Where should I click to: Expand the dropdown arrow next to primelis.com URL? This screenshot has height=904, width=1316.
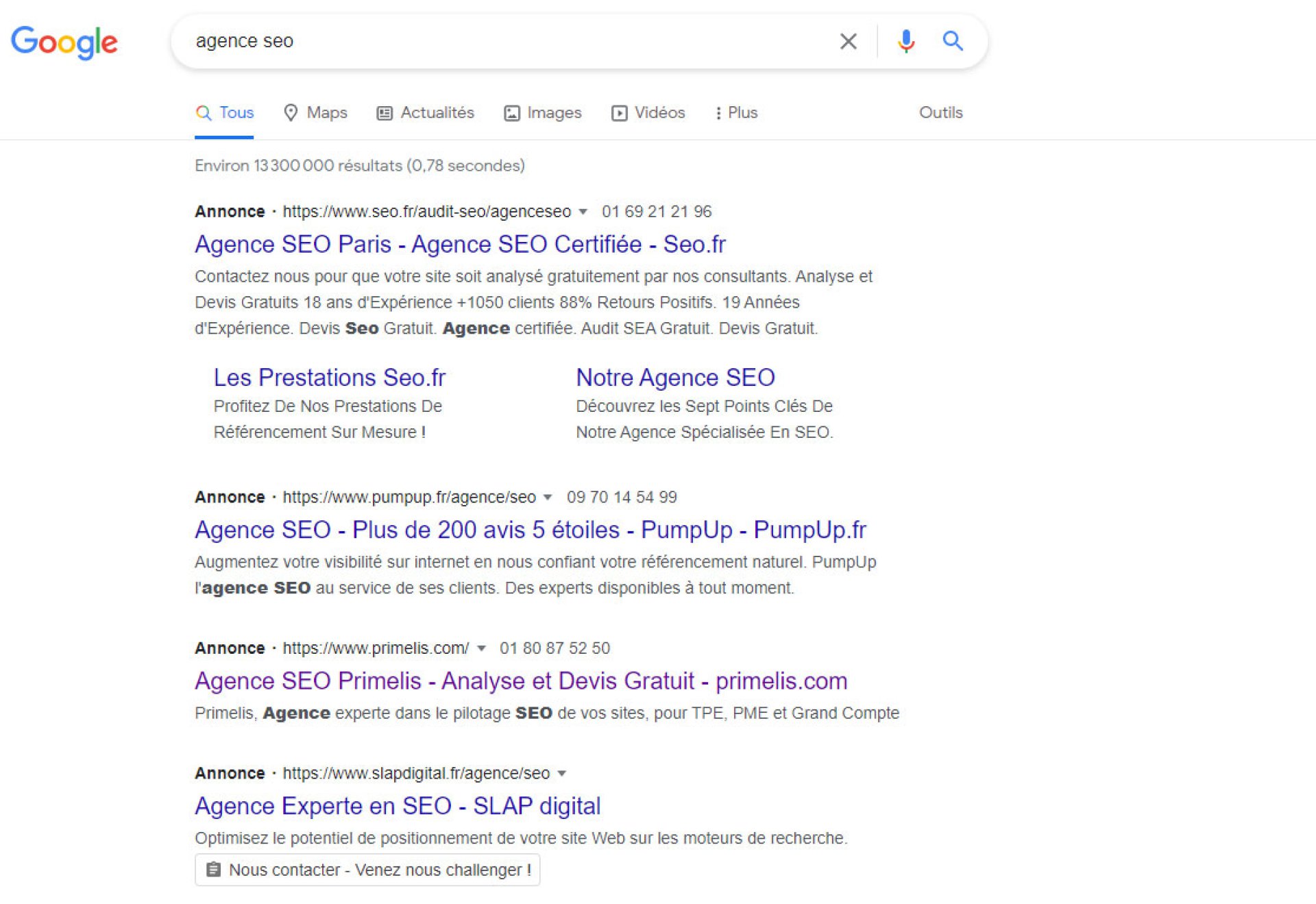[481, 648]
